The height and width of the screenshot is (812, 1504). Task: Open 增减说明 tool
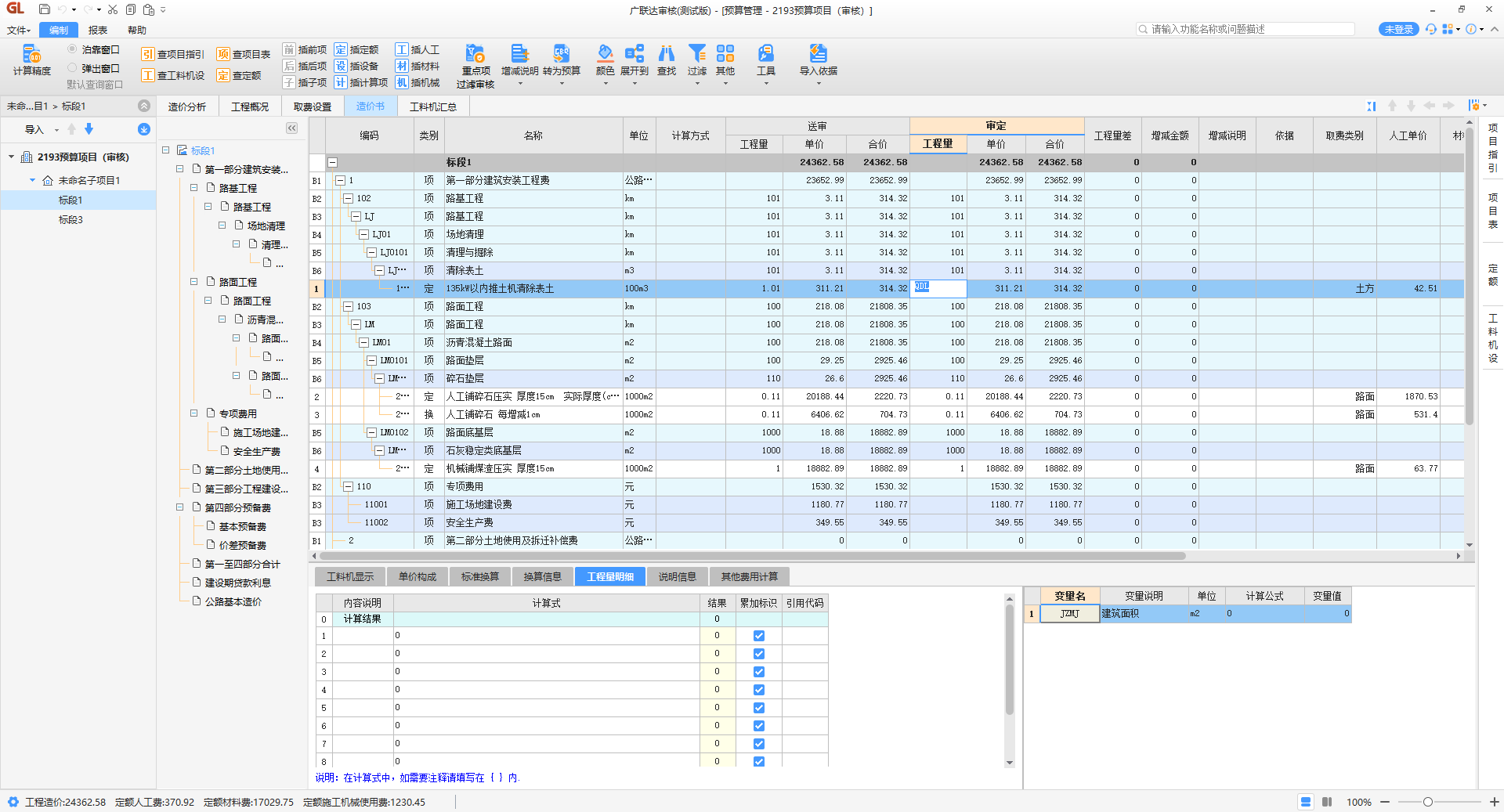(x=519, y=63)
